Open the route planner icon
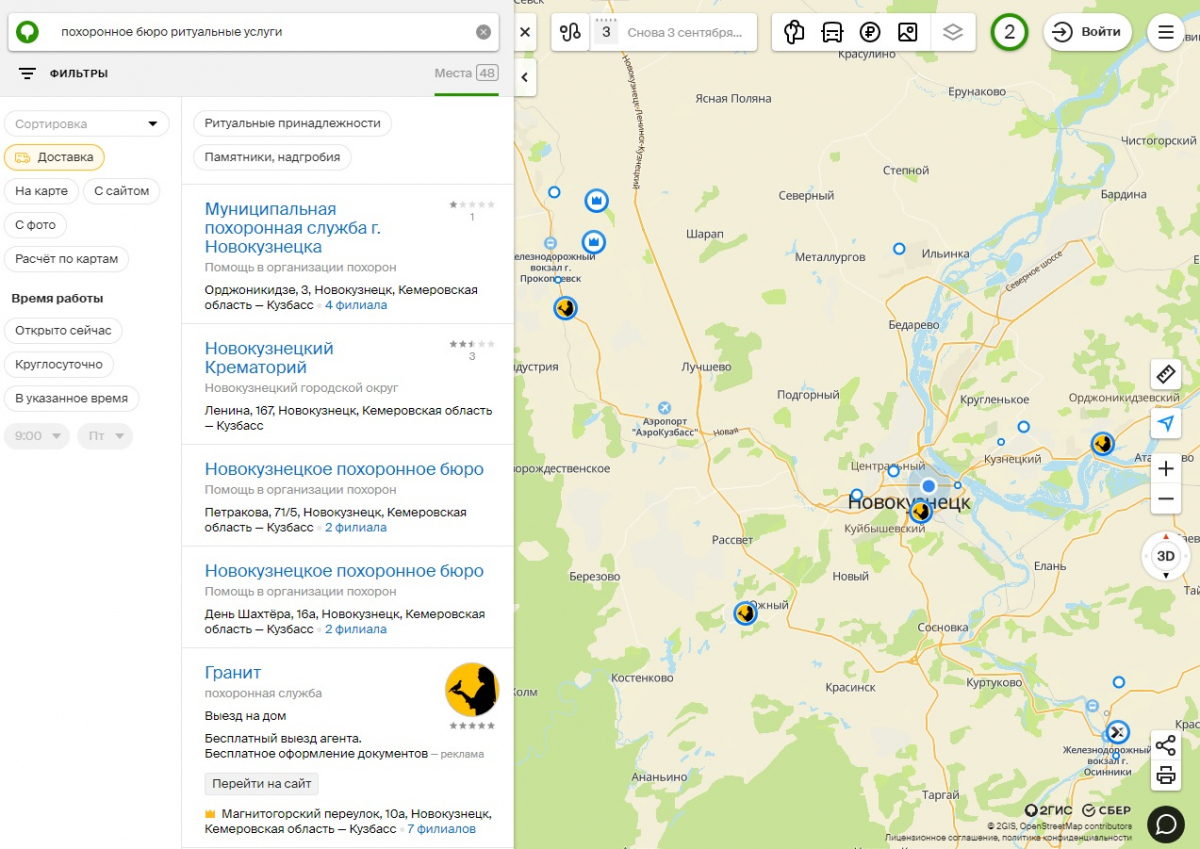Image resolution: width=1200 pixels, height=849 pixels. 571,32
